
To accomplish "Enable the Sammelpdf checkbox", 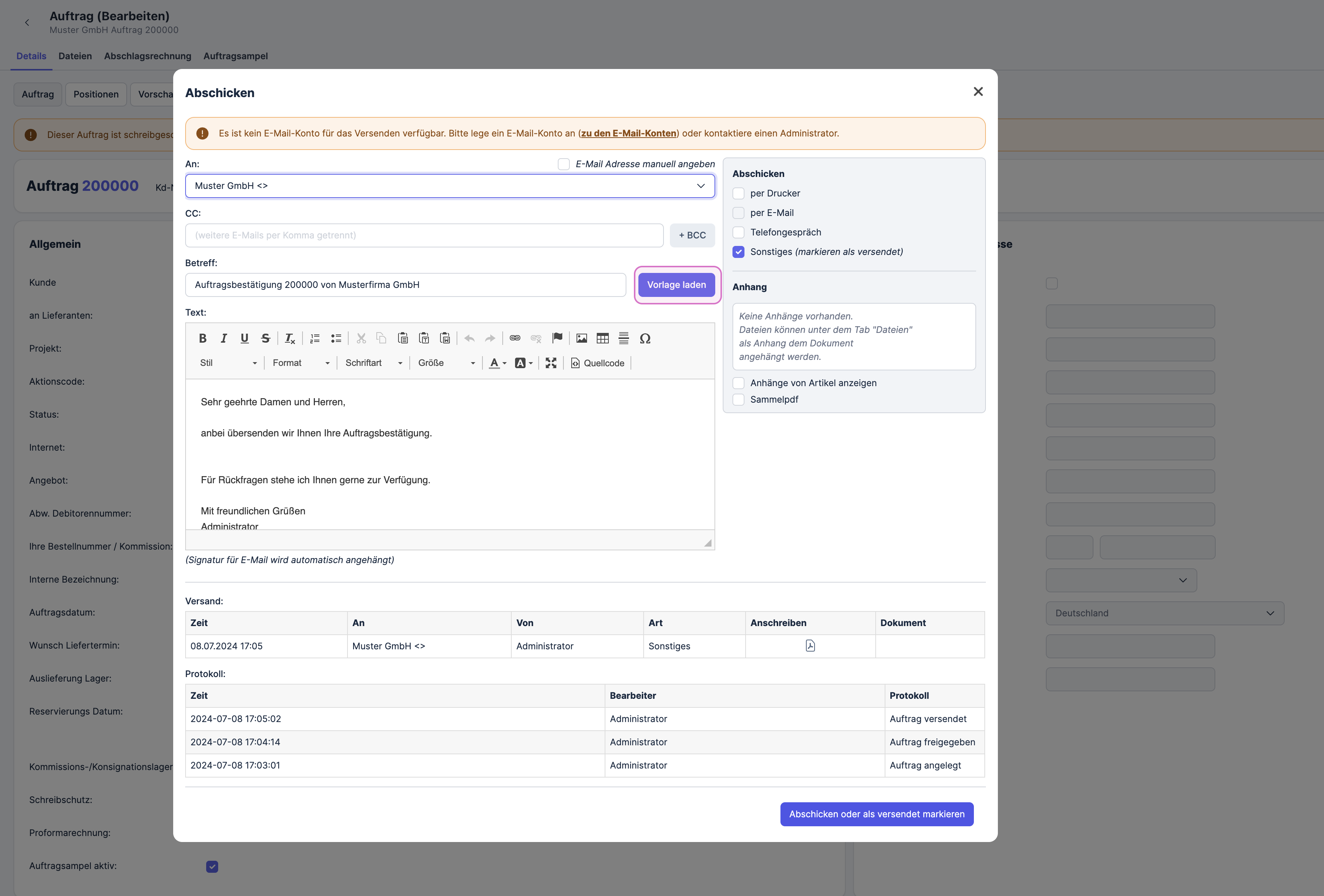I will 738,399.
